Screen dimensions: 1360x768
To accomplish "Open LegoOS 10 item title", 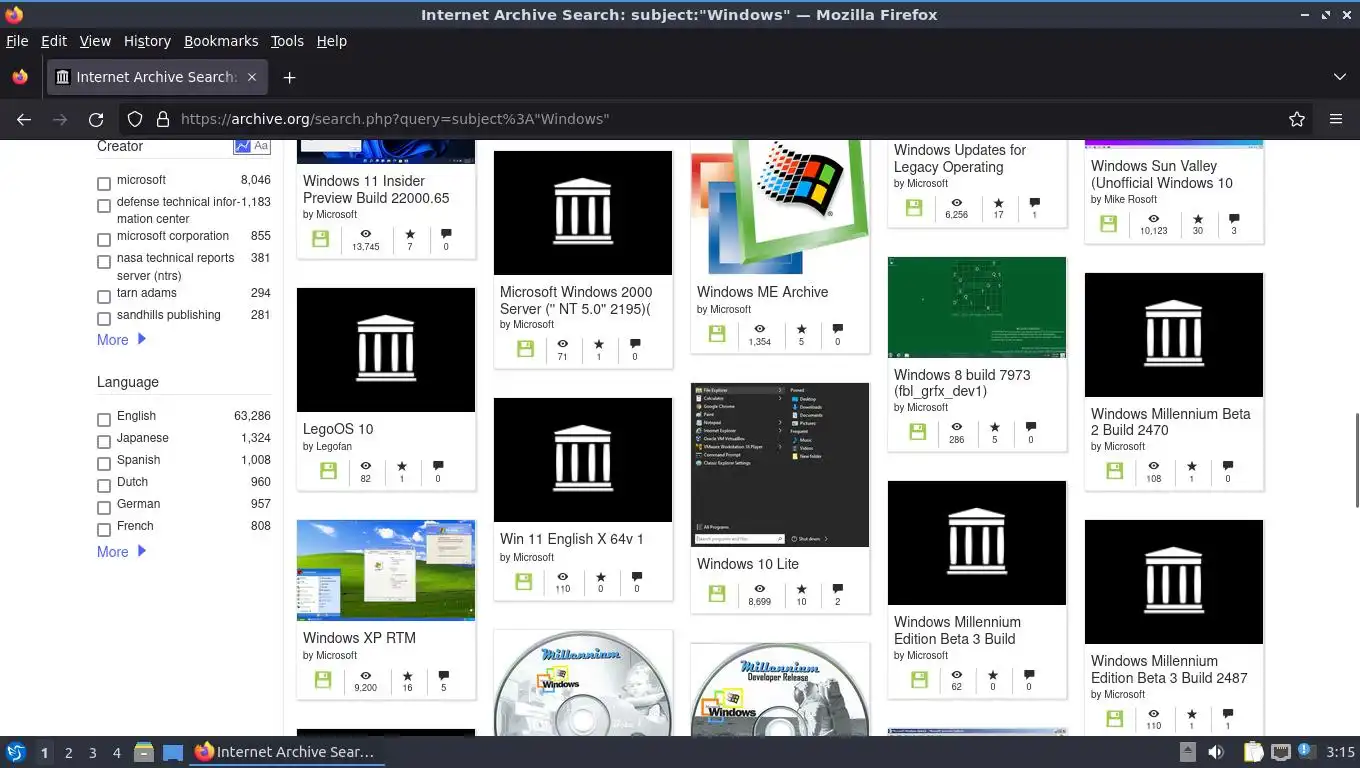I will click(x=338, y=429).
